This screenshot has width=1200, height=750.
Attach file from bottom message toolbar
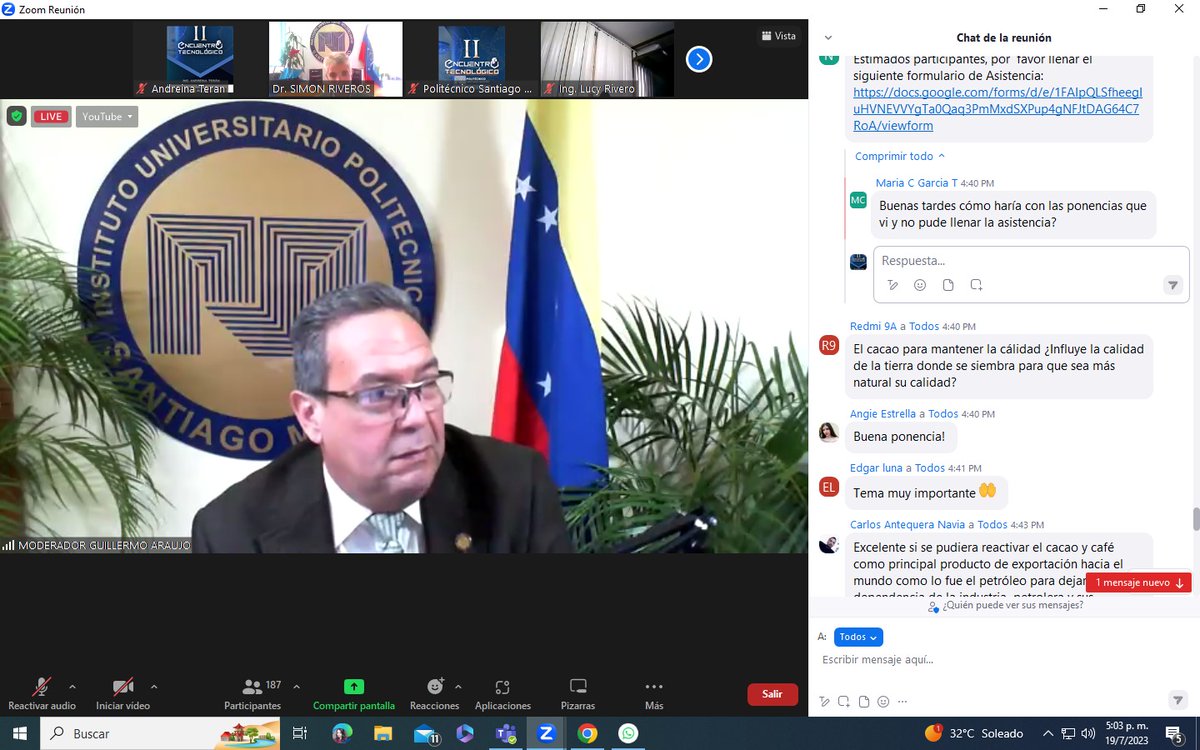(864, 701)
